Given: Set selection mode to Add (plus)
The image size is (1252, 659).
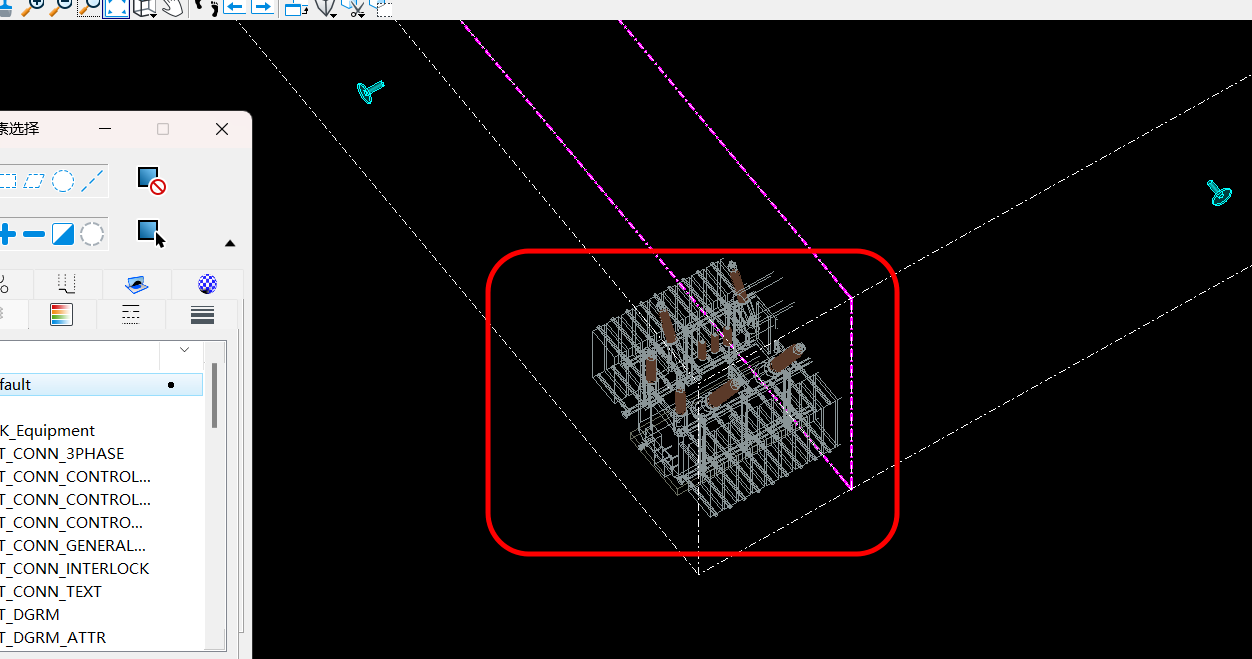Looking at the screenshot, I should click(x=7, y=234).
